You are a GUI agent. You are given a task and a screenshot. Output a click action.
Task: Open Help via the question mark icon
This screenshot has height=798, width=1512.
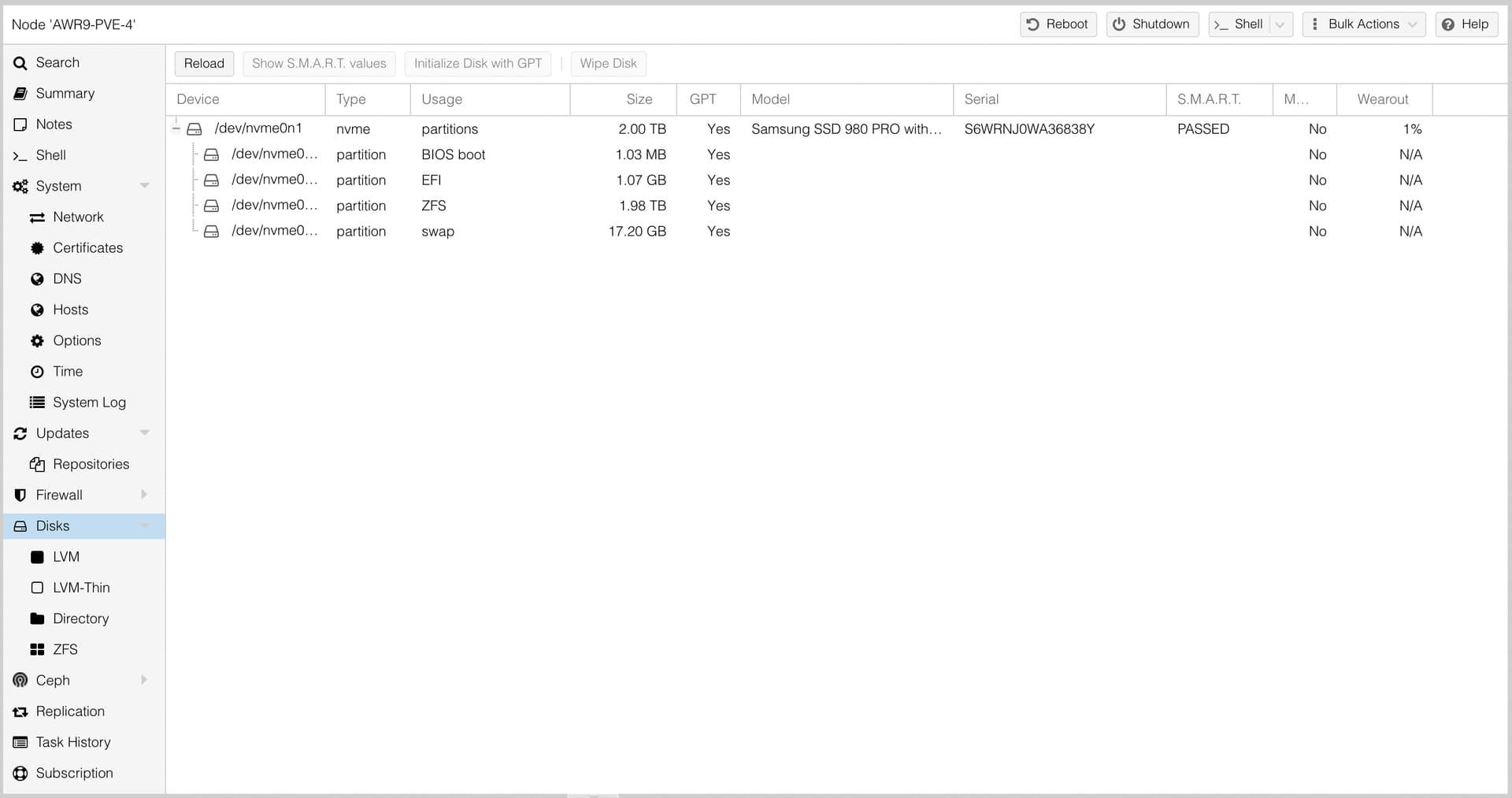tap(1448, 24)
